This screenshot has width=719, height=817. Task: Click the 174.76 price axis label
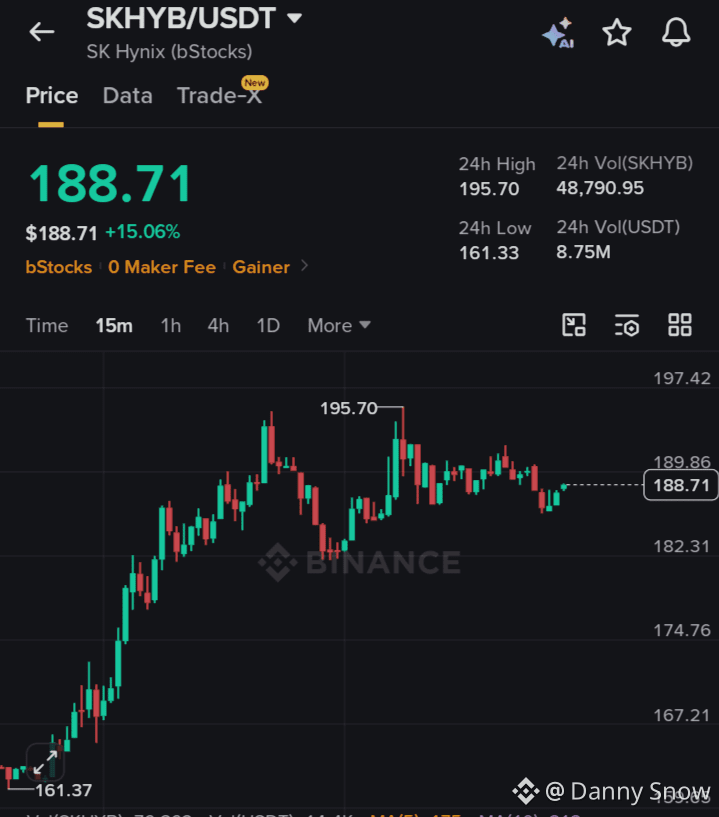pyautogui.click(x=682, y=630)
